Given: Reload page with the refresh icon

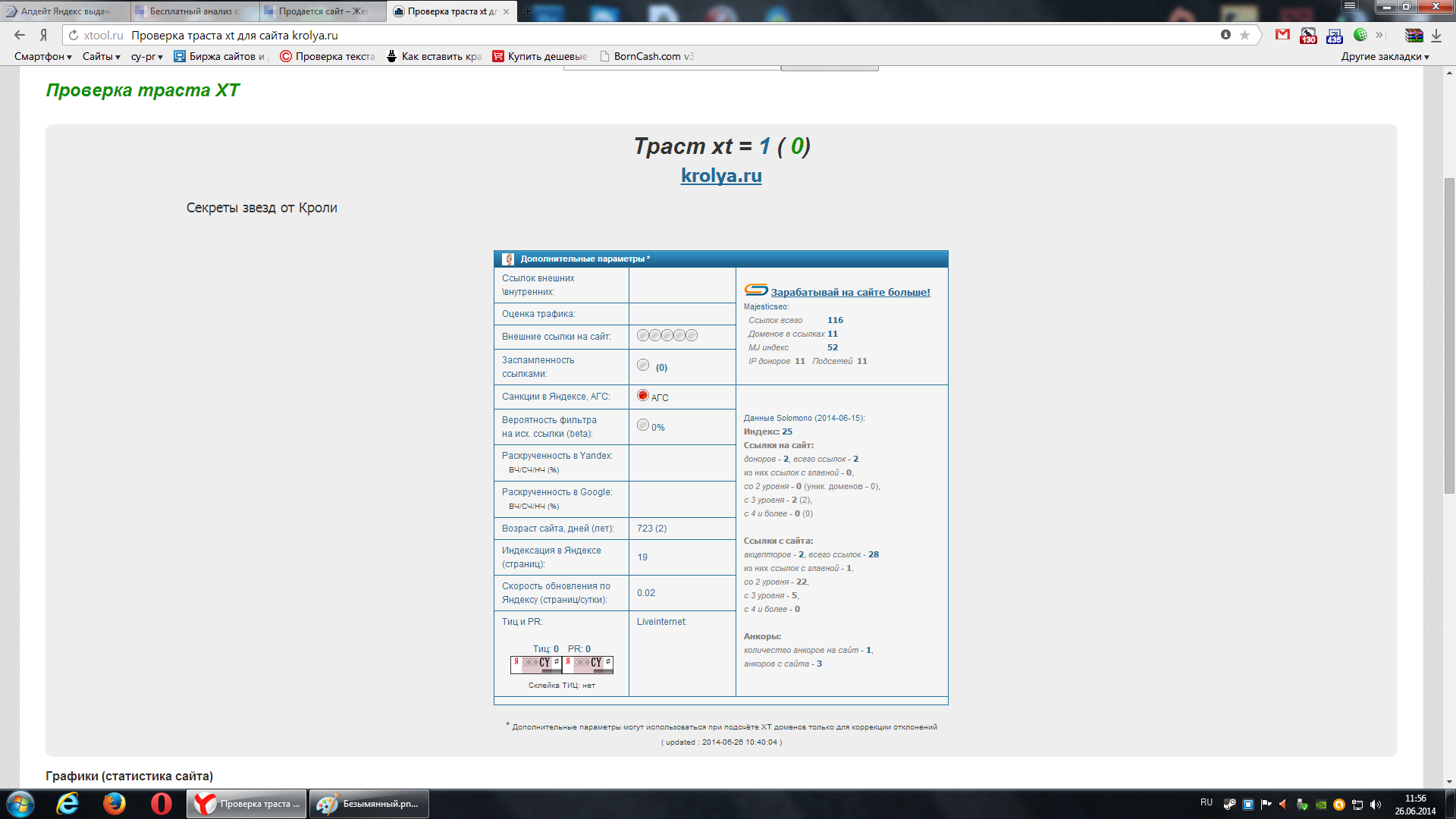Looking at the screenshot, I should tap(74, 35).
